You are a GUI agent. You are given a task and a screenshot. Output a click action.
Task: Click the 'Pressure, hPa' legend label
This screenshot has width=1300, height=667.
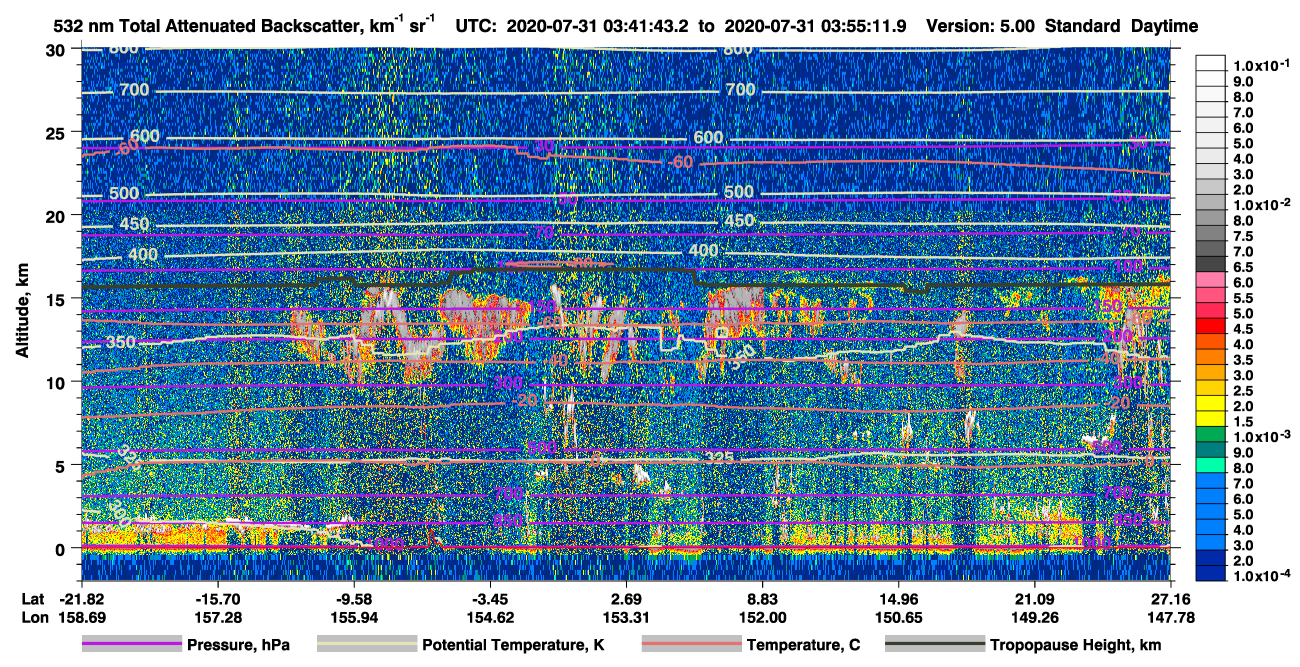(x=238, y=645)
